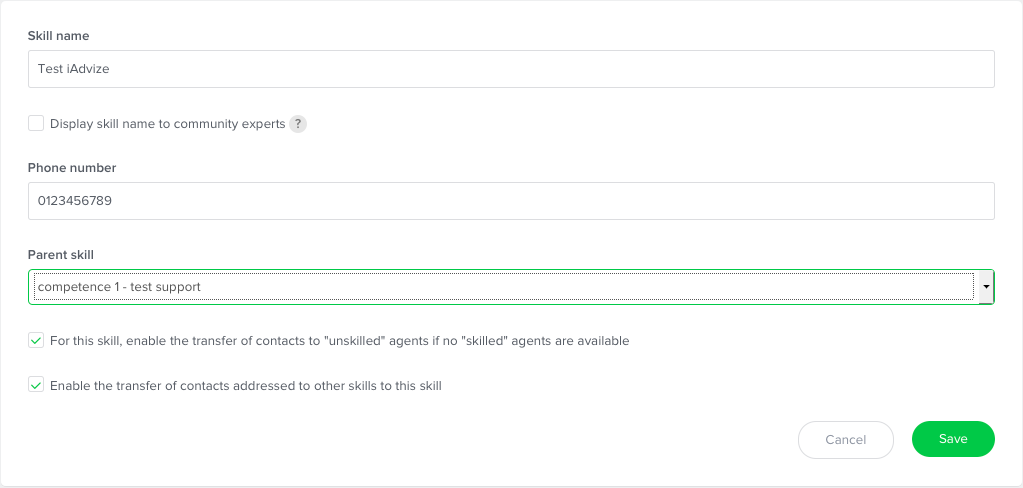The height and width of the screenshot is (488, 1023).
Task: Click the checkmark beside "unskilled" agents option
Action: coord(36,340)
